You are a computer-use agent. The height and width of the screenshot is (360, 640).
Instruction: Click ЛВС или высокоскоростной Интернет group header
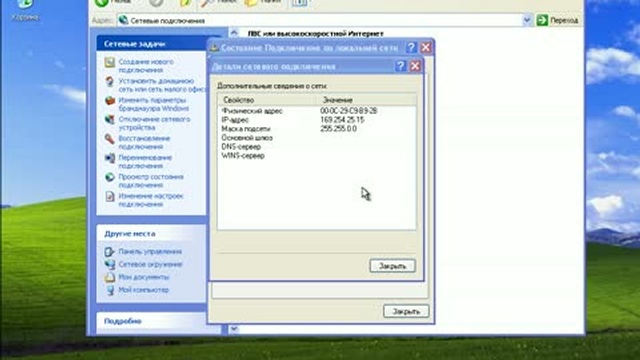[x=316, y=33]
